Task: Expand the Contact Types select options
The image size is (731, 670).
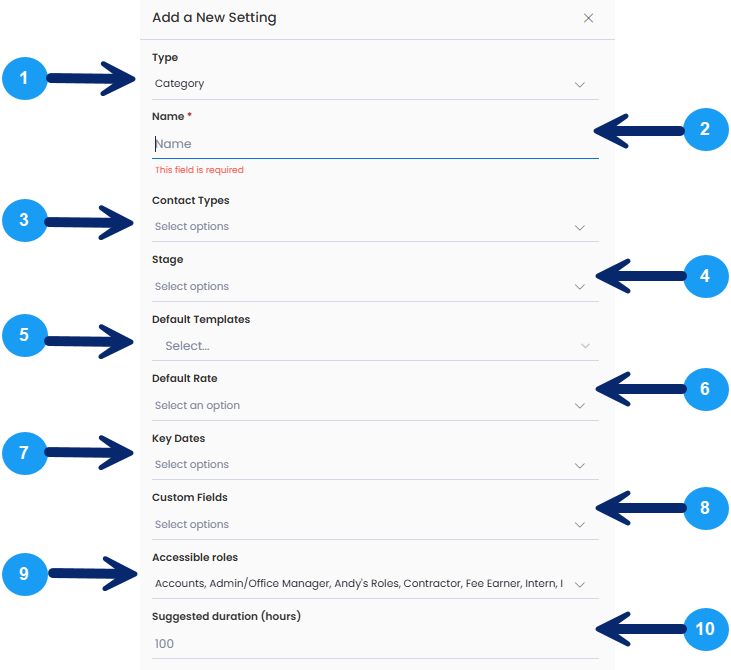Action: [375, 227]
